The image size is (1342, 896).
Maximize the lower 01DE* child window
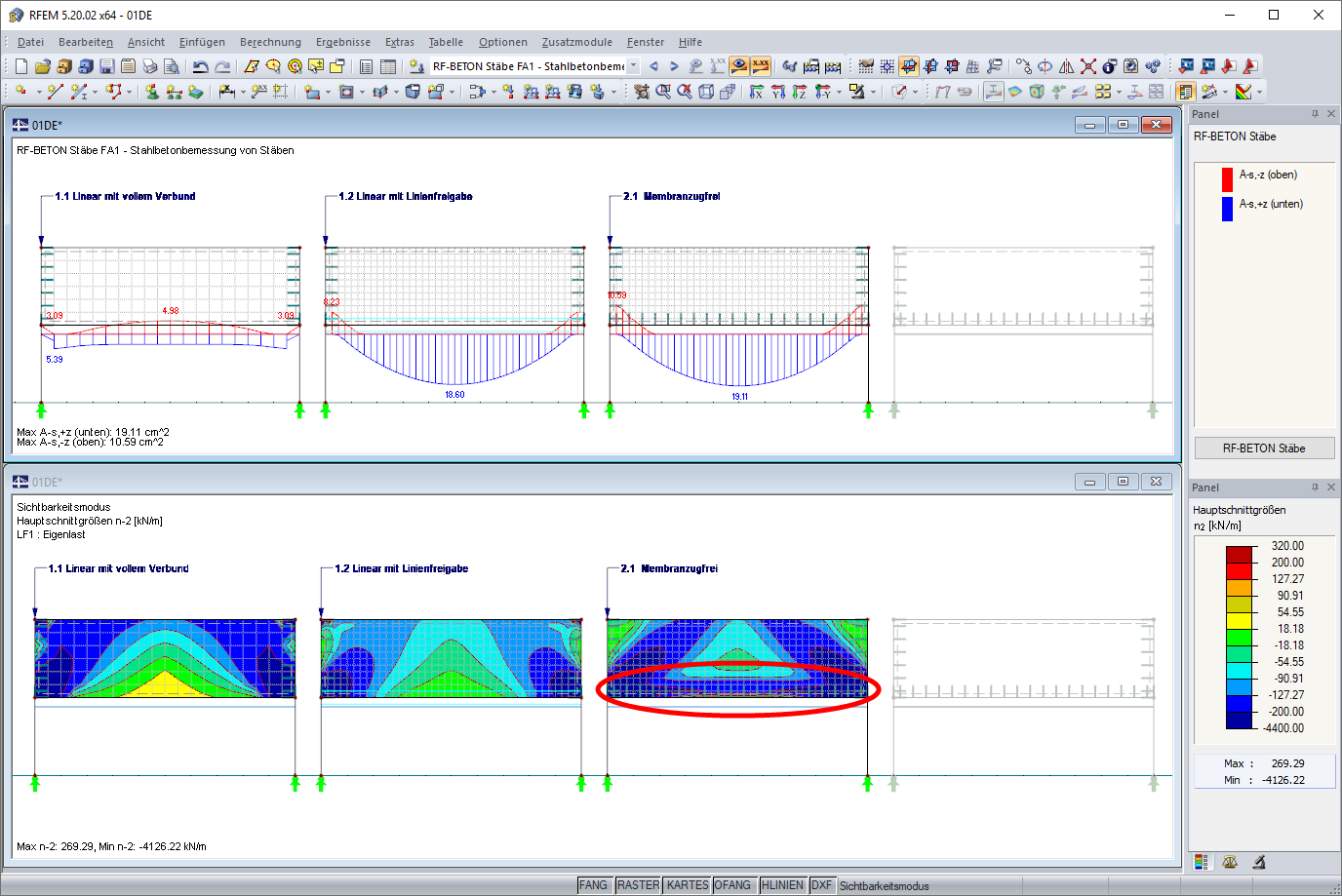point(1123,482)
